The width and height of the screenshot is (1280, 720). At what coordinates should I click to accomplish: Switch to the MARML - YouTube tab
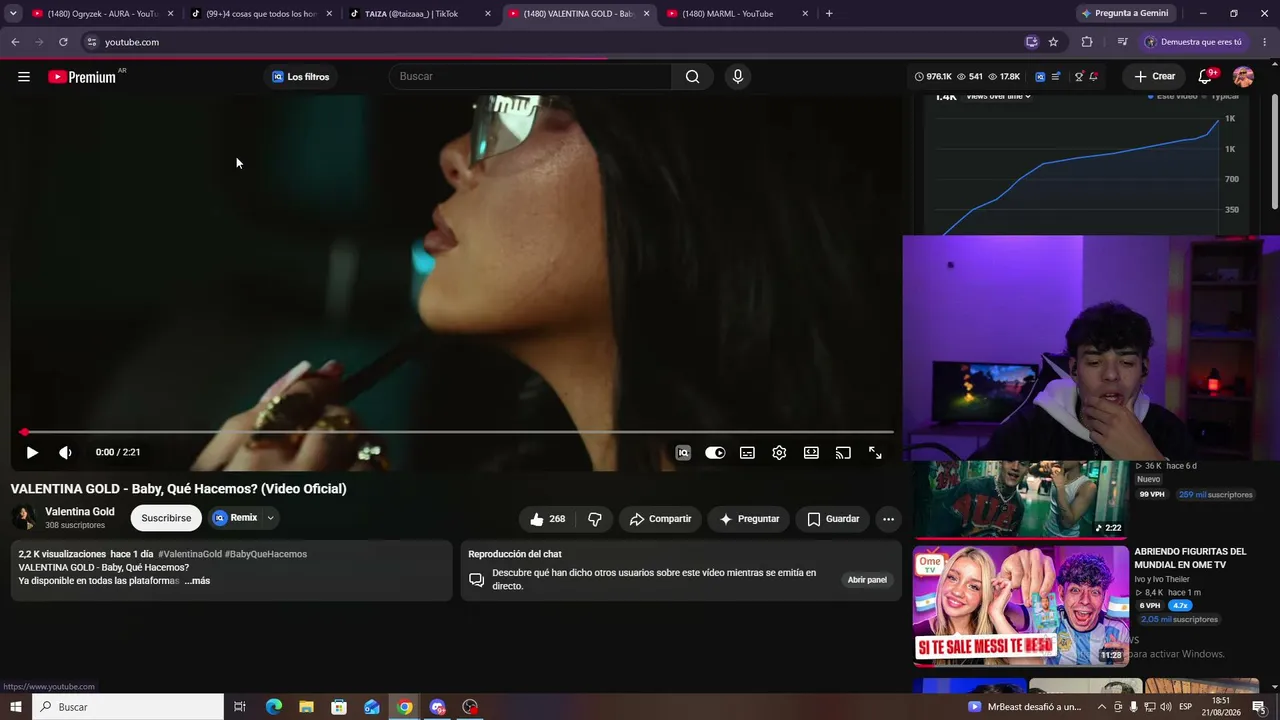click(x=738, y=14)
